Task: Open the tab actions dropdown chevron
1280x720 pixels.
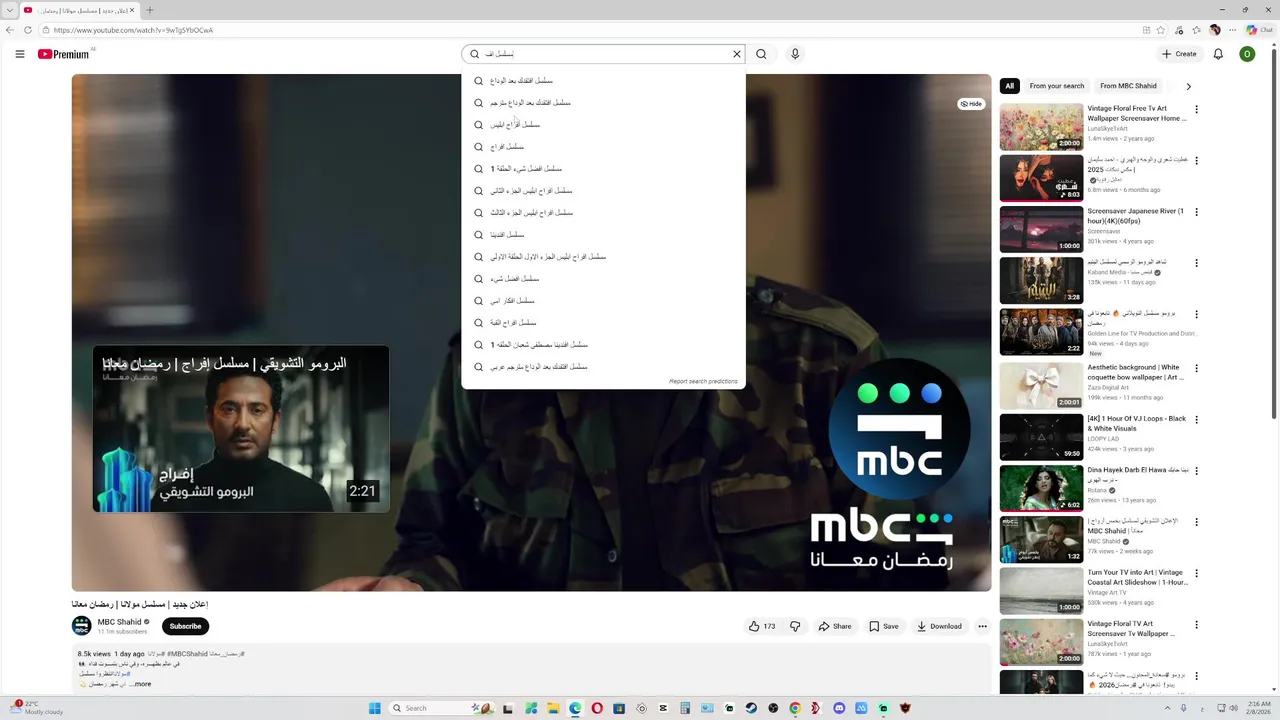Action: [x=9, y=10]
